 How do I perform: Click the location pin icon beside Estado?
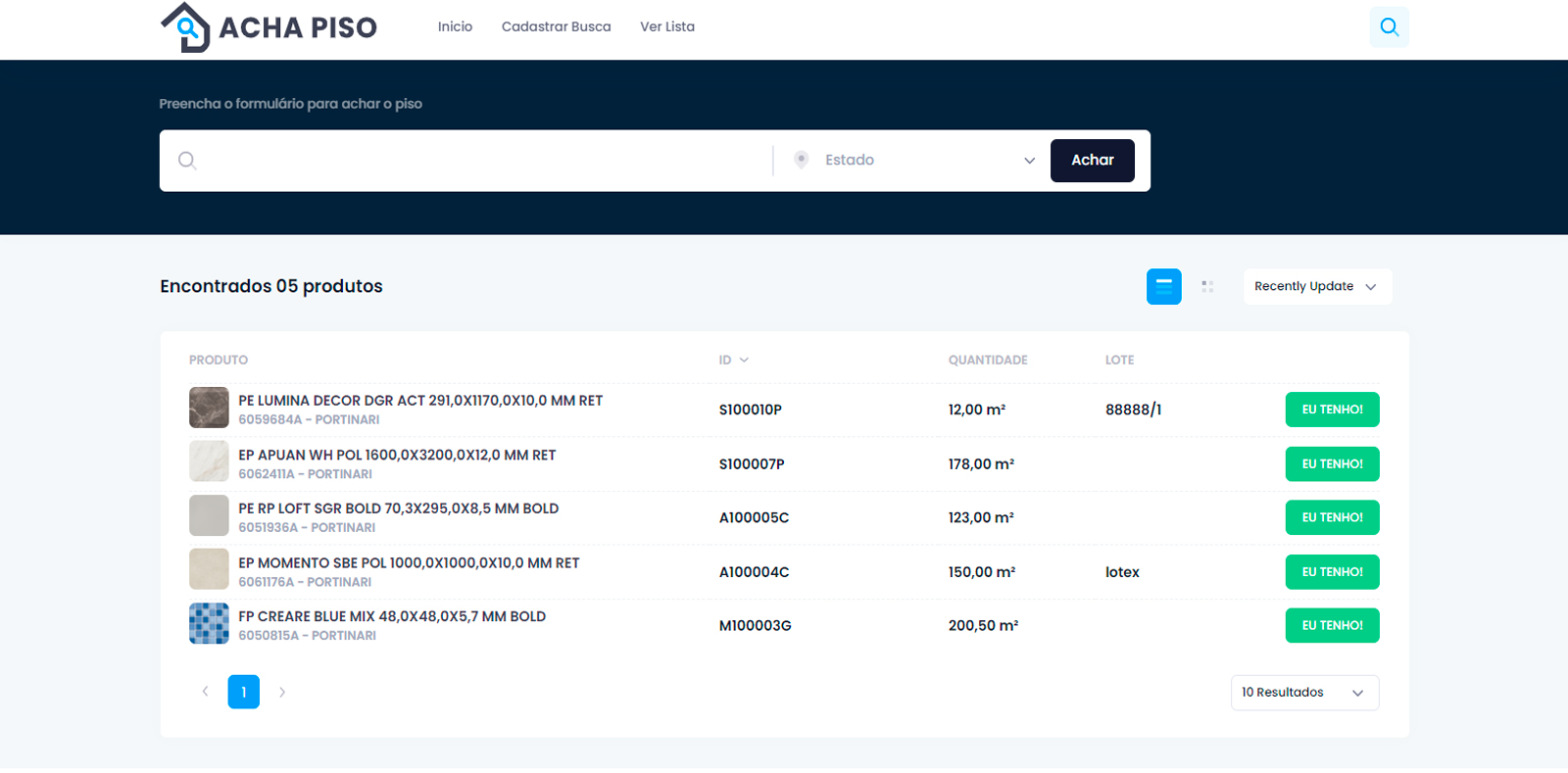tap(801, 160)
